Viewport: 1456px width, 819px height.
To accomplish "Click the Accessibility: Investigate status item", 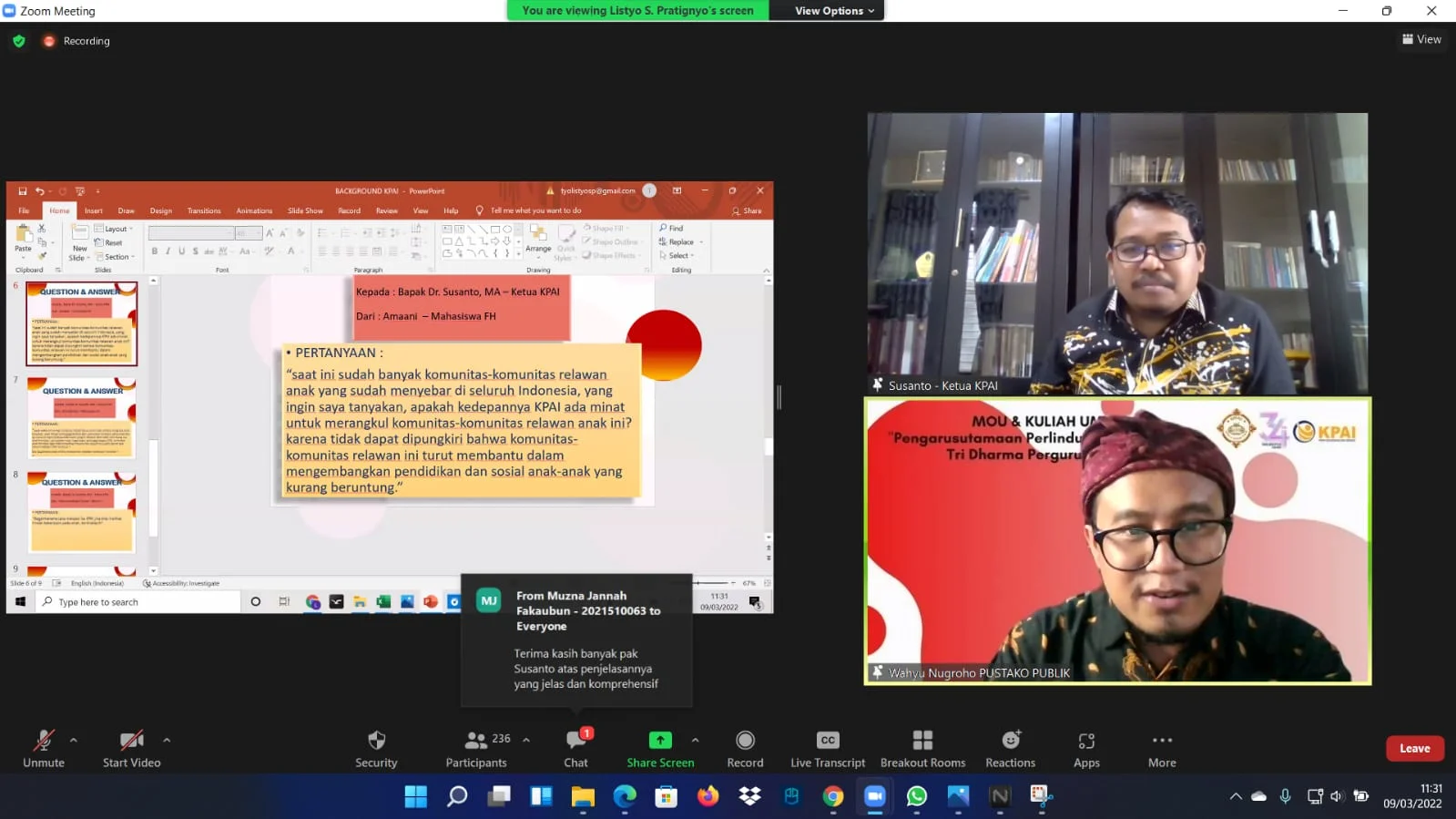I will click(x=182, y=583).
